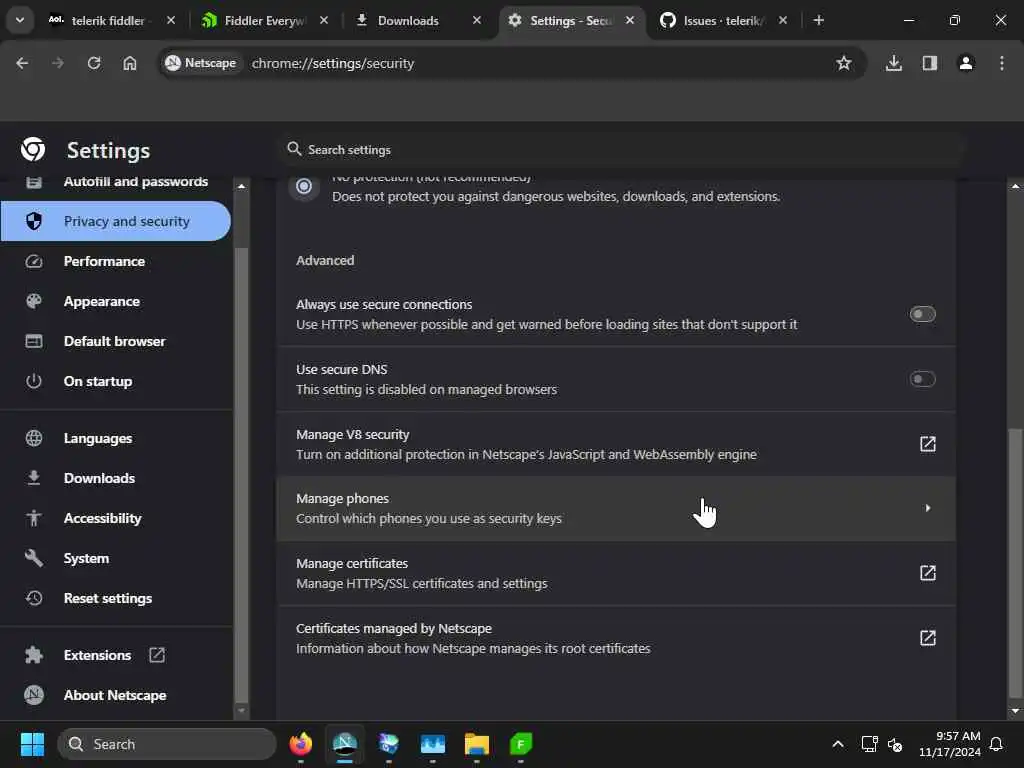Close the Downloads tab
The height and width of the screenshot is (768, 1024).
[477, 21]
